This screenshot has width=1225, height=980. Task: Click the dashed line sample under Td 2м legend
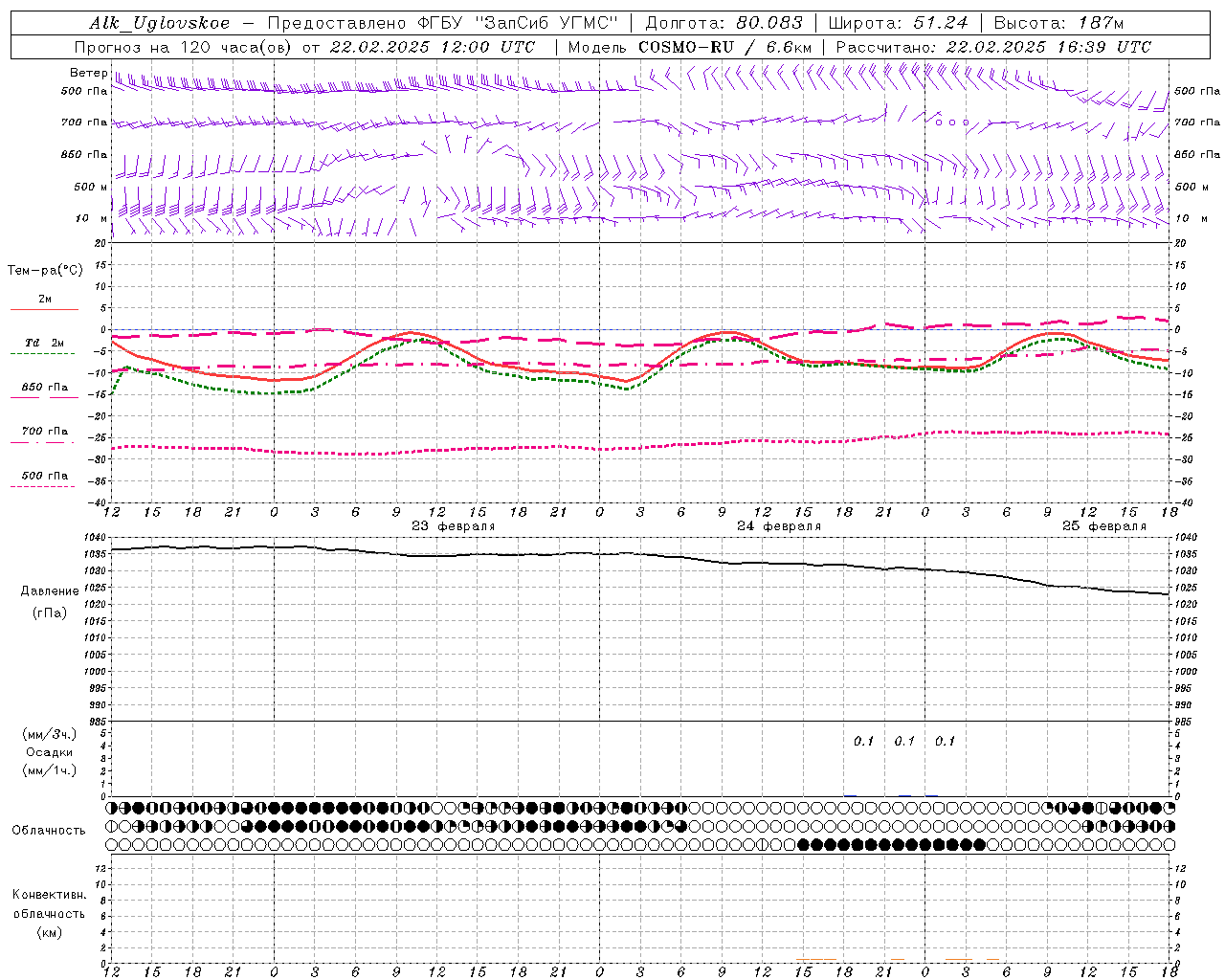pos(43,353)
